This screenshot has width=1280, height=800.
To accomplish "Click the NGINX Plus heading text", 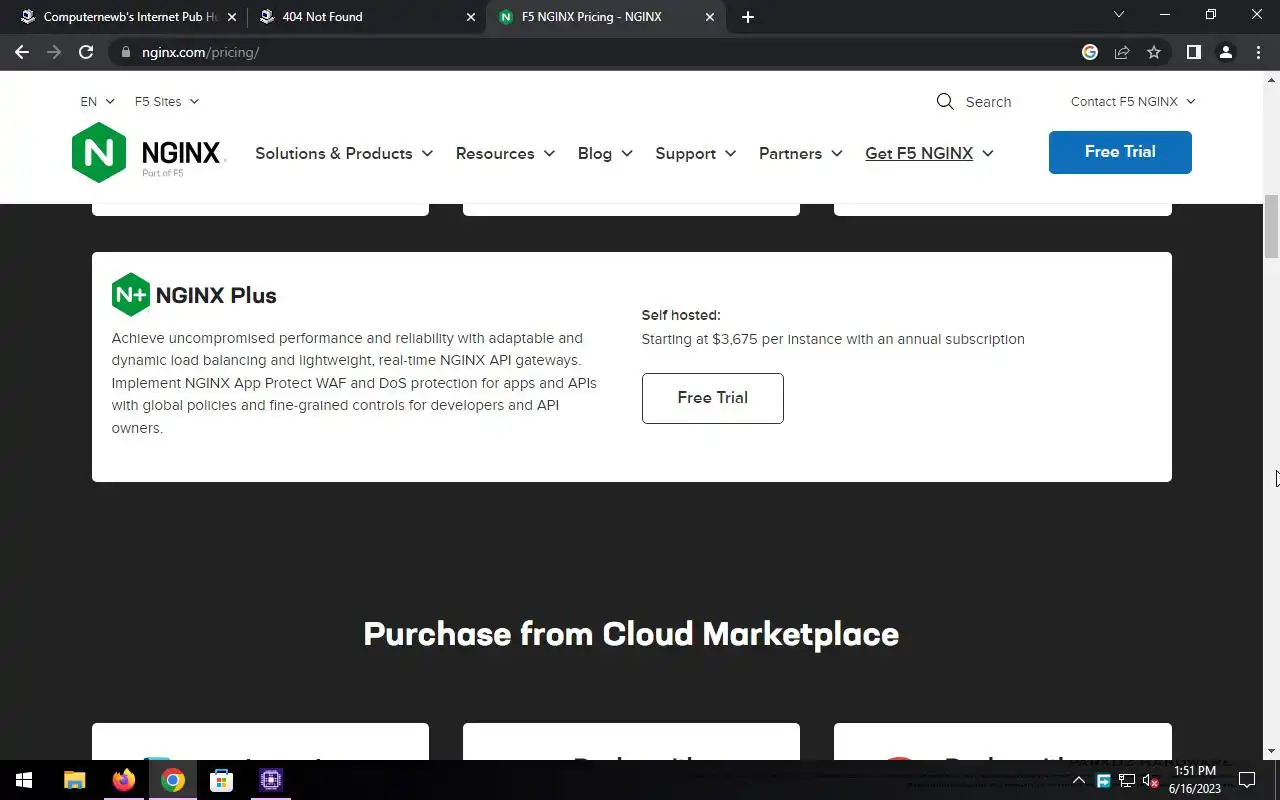I will pyautogui.click(x=216, y=295).
